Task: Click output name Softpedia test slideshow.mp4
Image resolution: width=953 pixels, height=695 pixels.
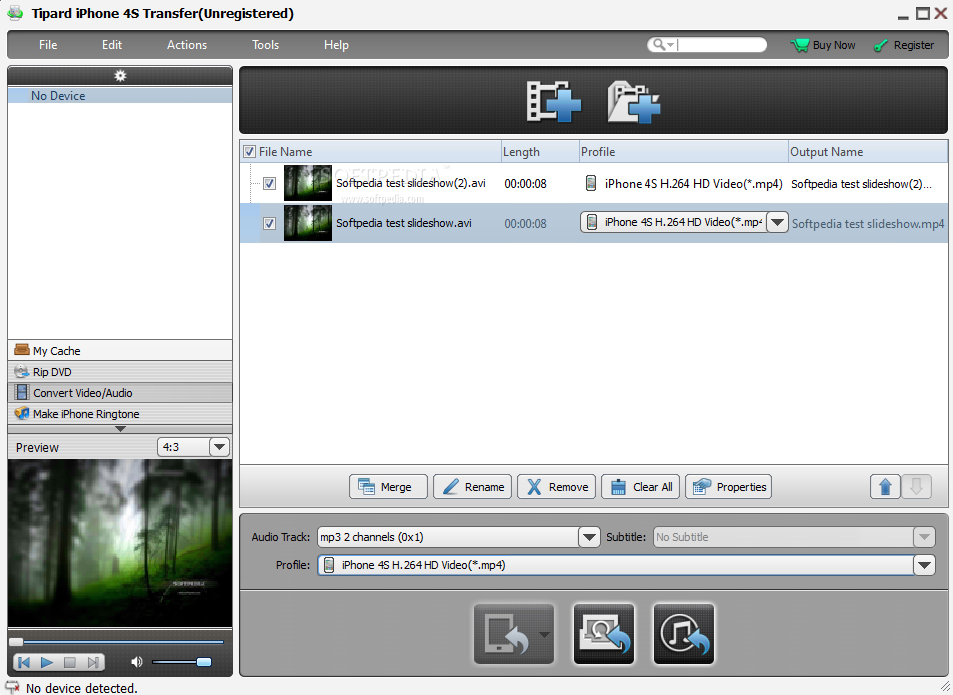Action: tap(868, 224)
